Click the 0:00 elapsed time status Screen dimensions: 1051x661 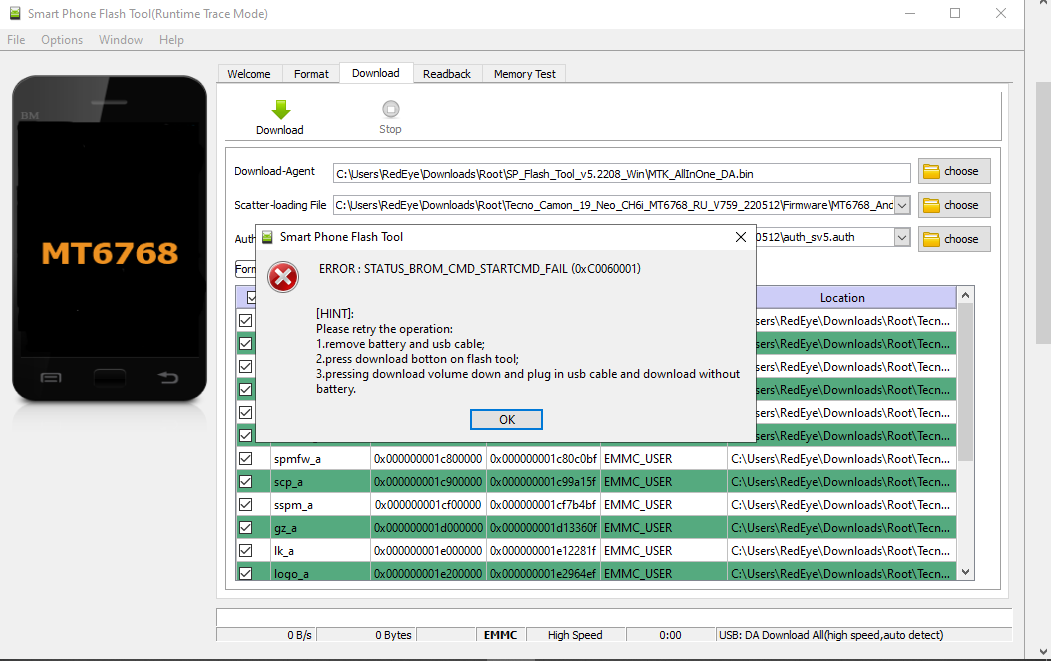670,635
